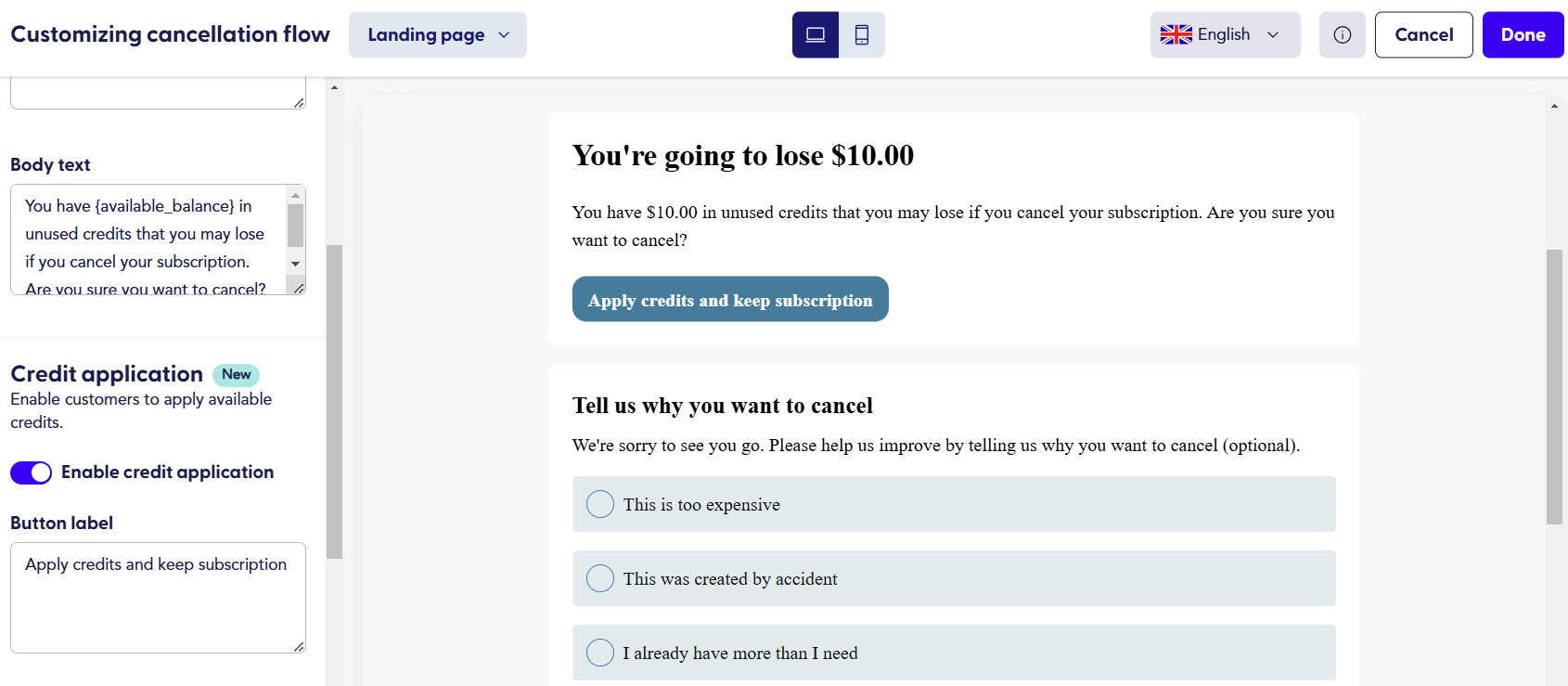Switch to desktop preview icon

click(816, 35)
